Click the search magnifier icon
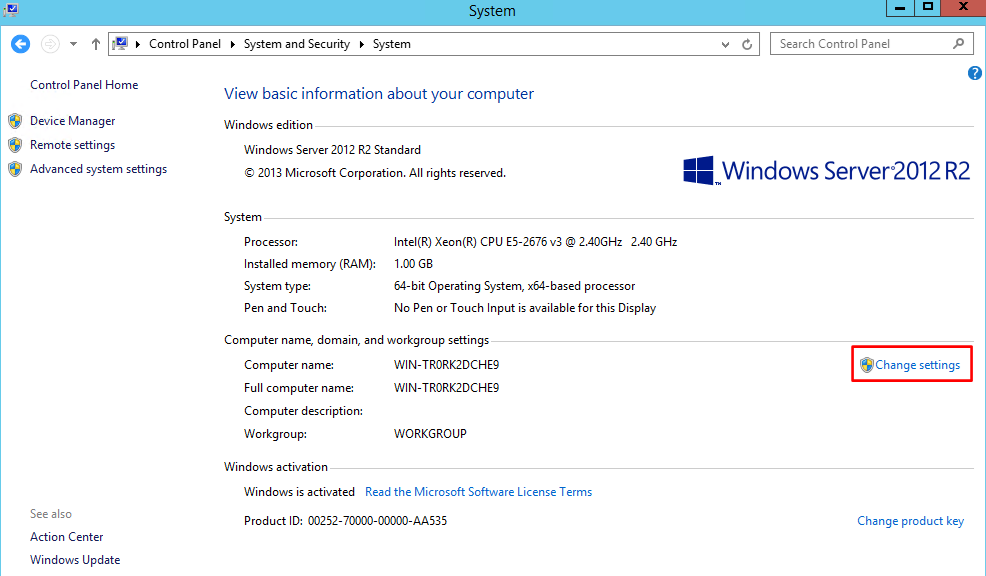 958,44
